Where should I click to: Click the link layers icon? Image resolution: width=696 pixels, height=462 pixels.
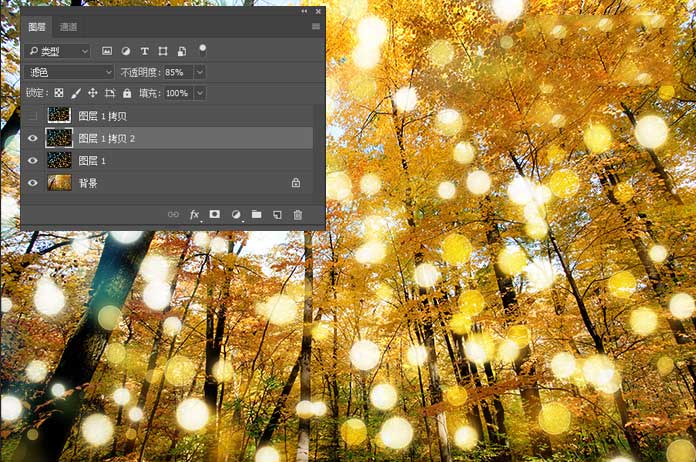tap(173, 215)
